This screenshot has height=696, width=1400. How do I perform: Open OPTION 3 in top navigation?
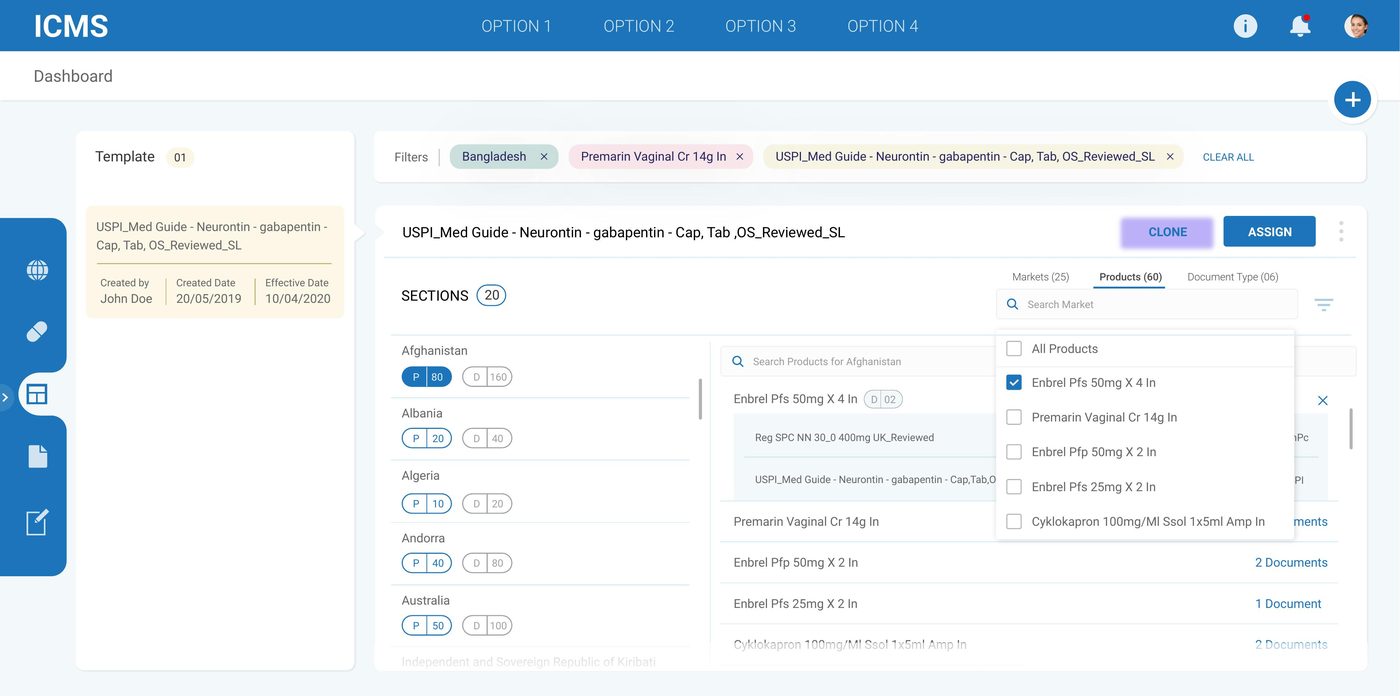pyautogui.click(x=761, y=26)
